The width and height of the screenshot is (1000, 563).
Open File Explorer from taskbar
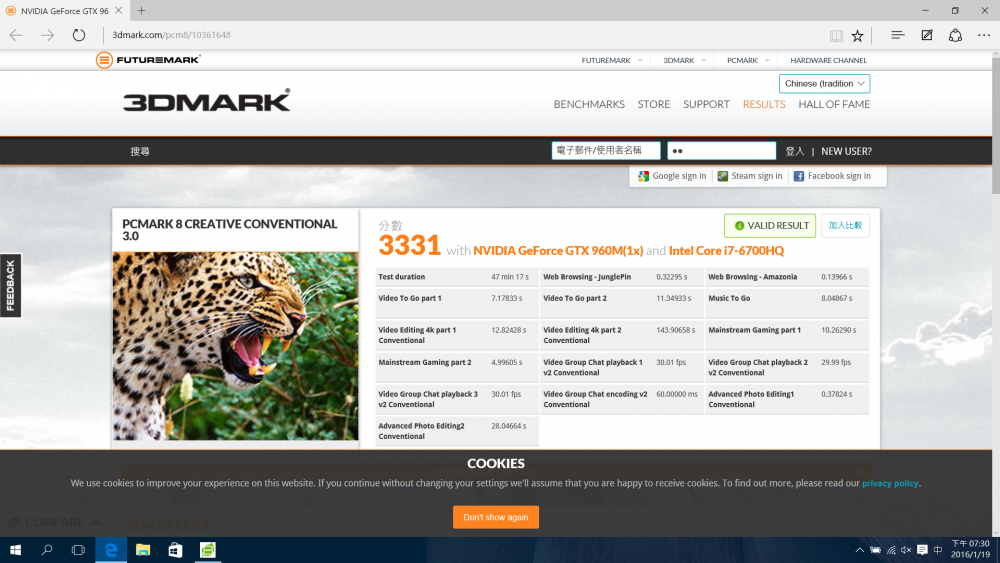143,550
